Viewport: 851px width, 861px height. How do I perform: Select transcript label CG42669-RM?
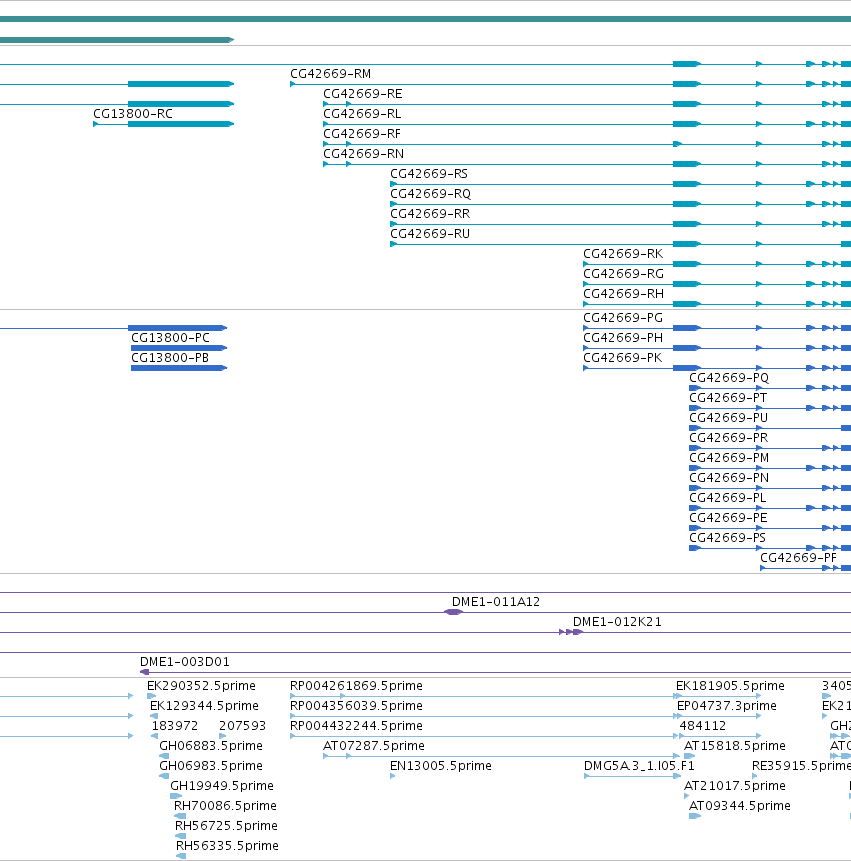[331, 74]
